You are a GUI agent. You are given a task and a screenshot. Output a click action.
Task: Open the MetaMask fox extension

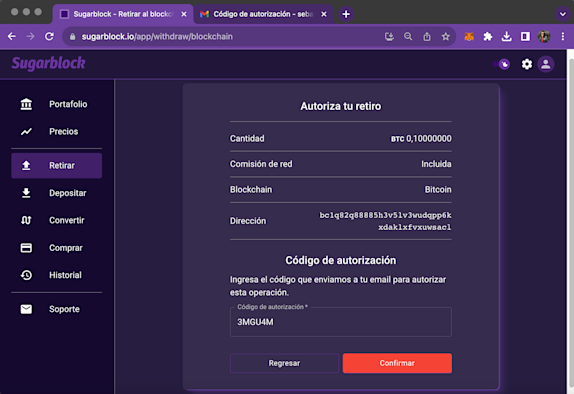pos(469,36)
